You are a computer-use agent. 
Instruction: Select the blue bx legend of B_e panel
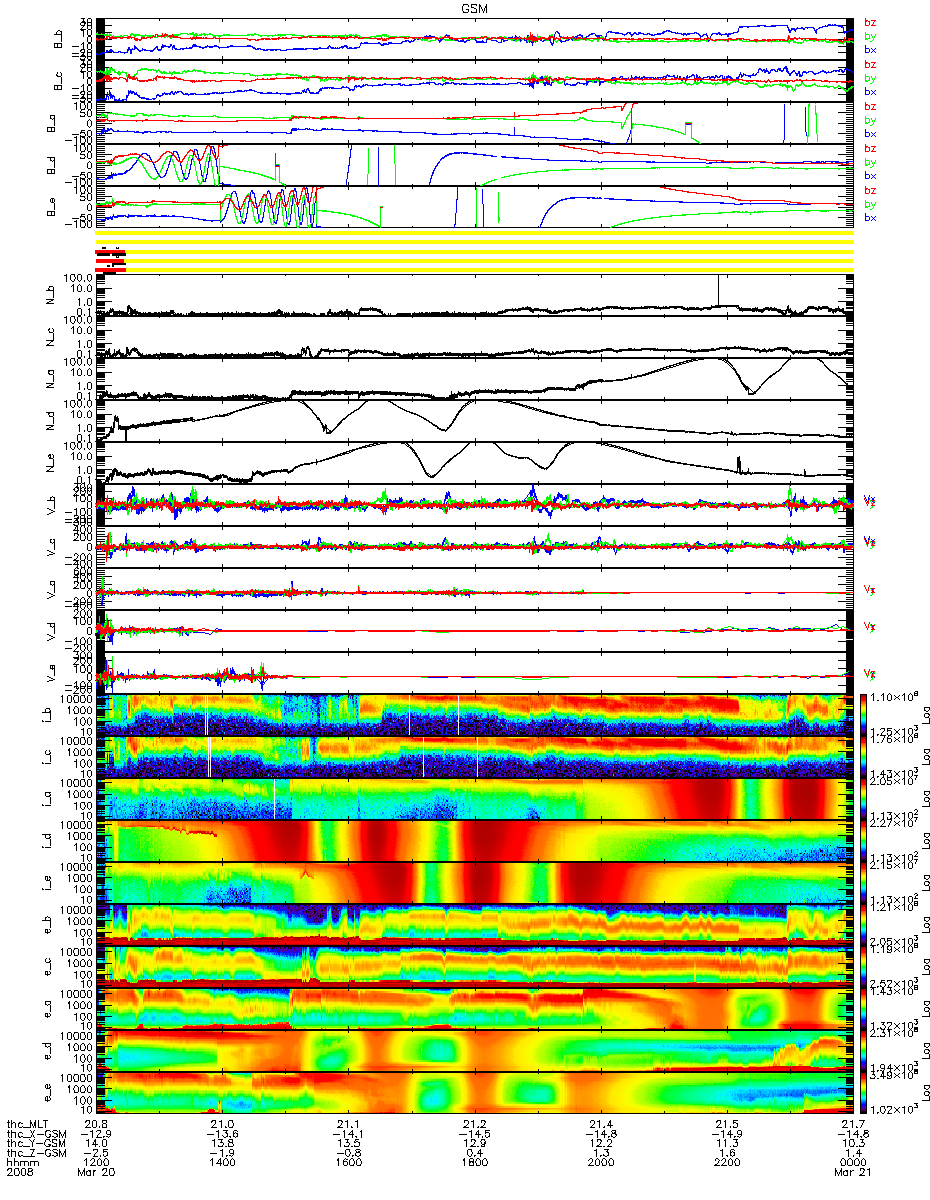point(870,217)
